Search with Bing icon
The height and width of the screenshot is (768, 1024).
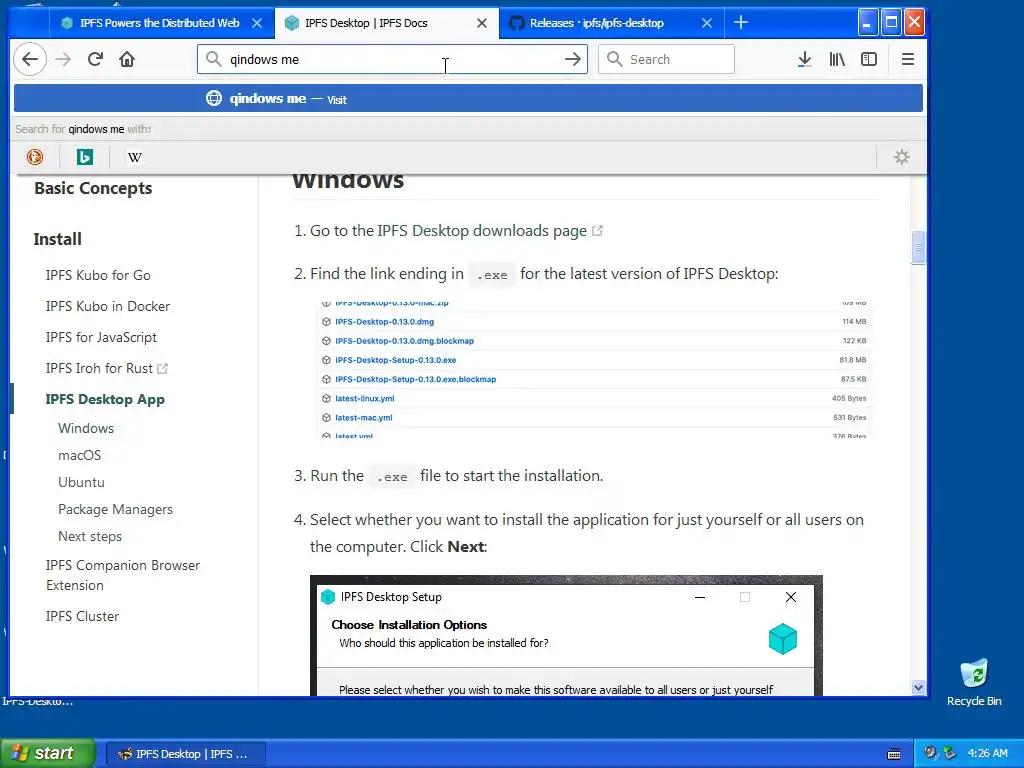coord(84,157)
